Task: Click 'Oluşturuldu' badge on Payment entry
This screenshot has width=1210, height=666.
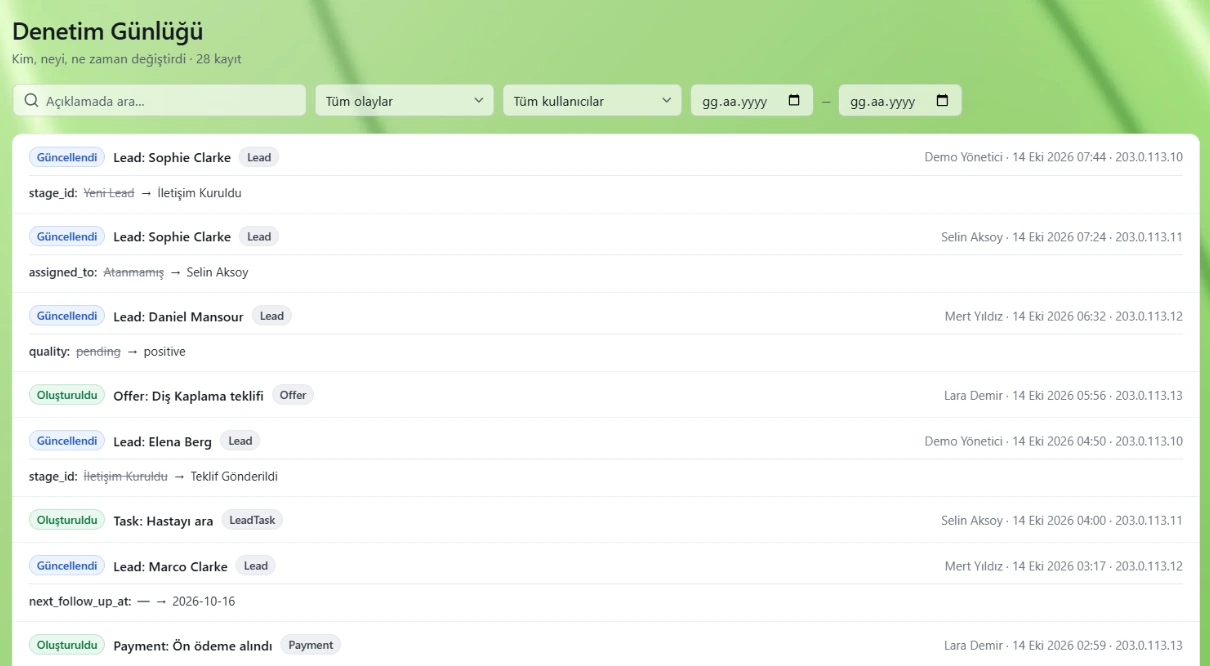Action: pos(67,645)
